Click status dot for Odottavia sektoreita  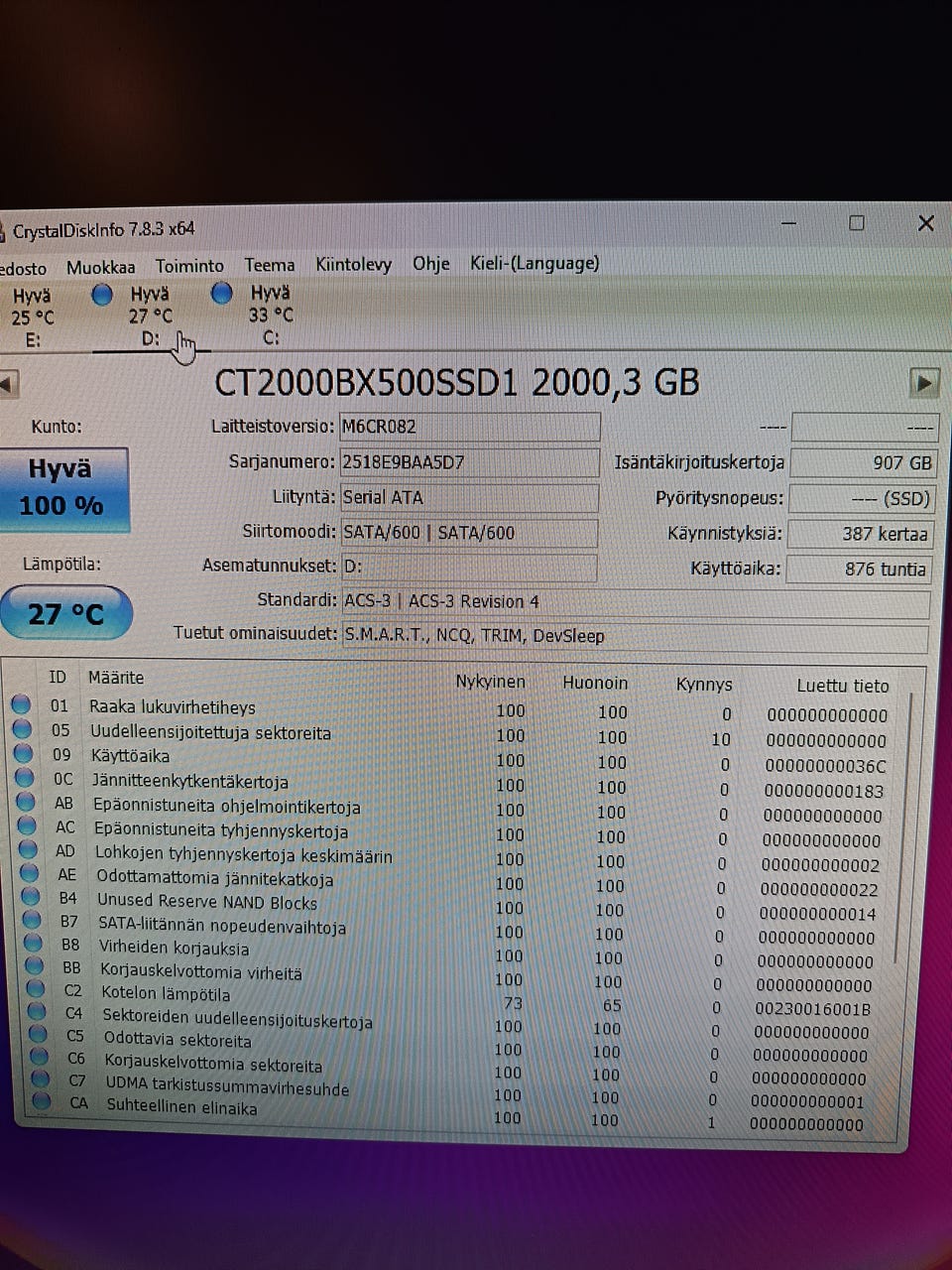38,1034
